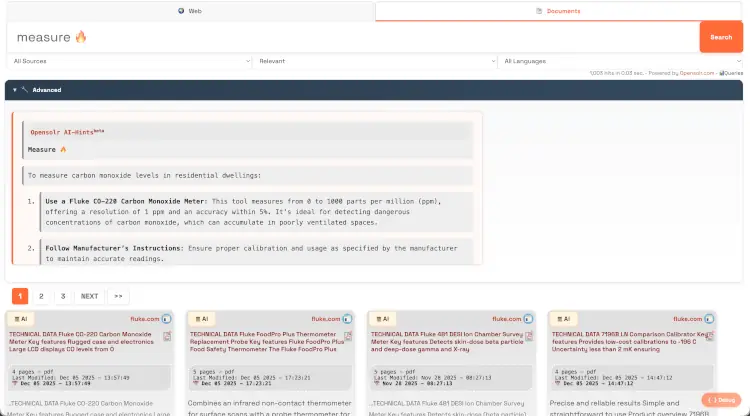Click blue circle icon on FoodPro Plus card
The height and width of the screenshot is (416, 750).
coord(347,319)
